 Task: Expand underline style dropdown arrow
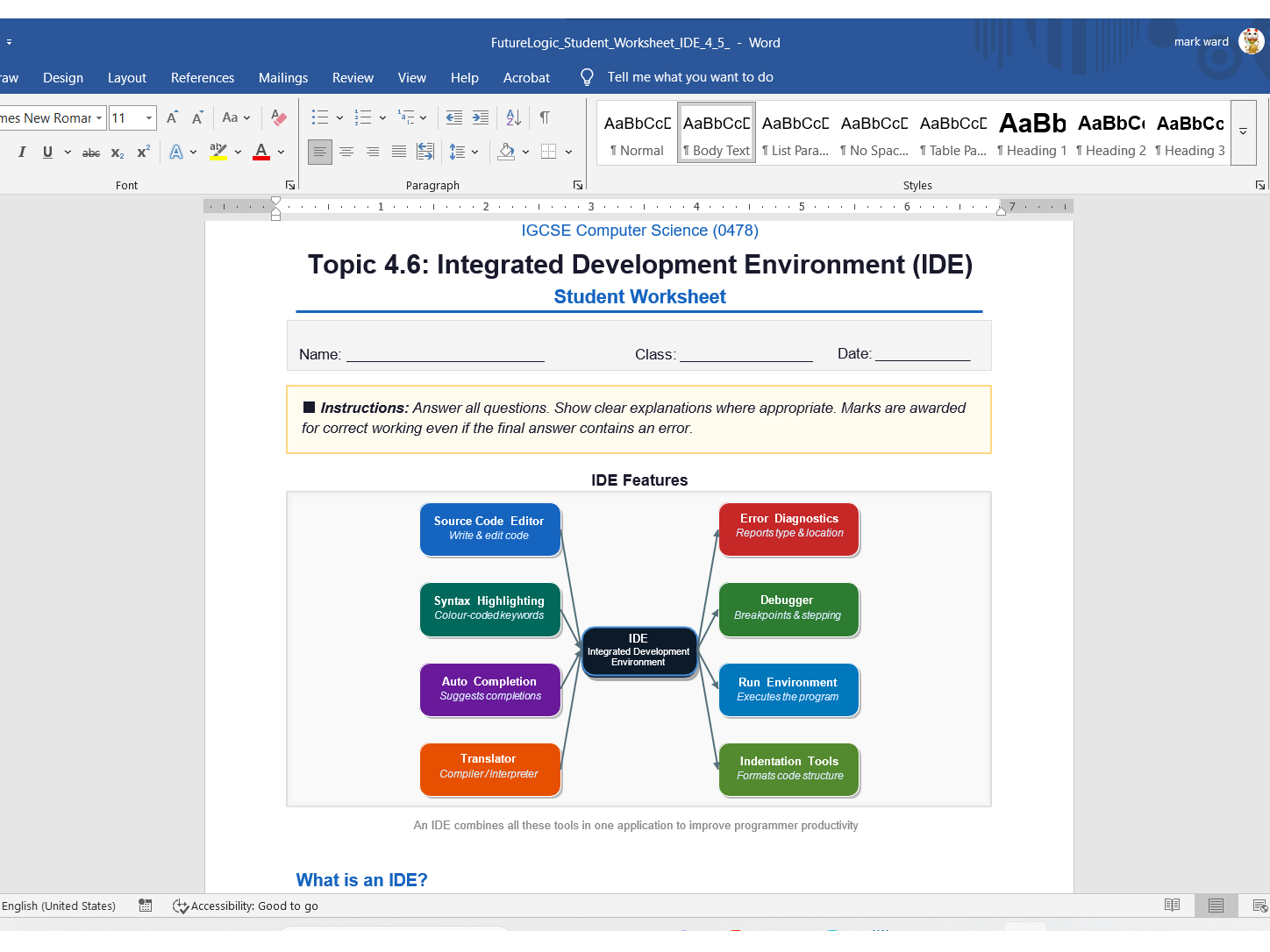[x=68, y=152]
